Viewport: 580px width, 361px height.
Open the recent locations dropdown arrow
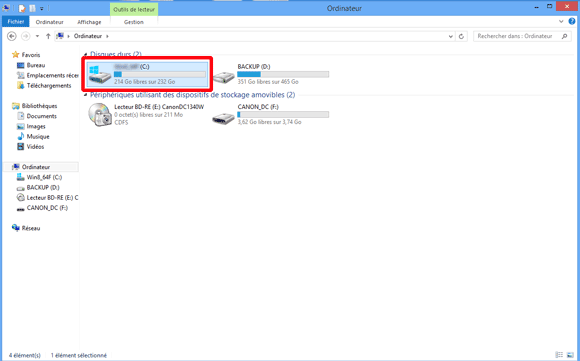coord(37,36)
